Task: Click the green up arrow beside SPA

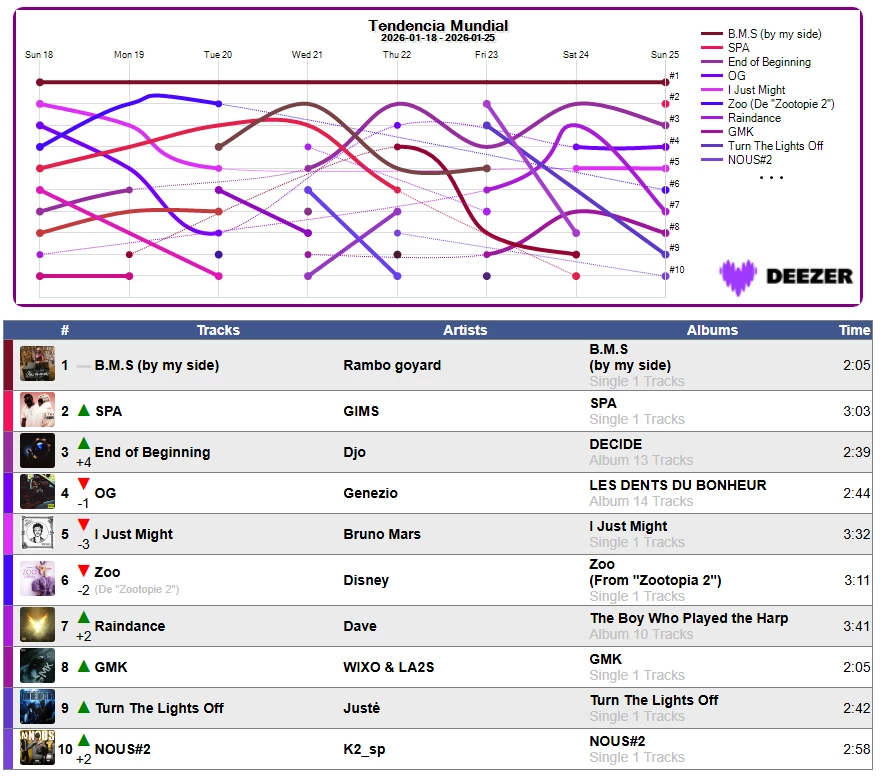Action: 83,410
